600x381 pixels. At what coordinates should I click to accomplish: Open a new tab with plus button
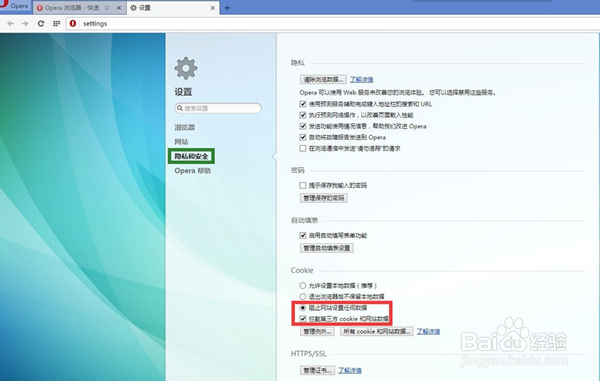(x=227, y=8)
